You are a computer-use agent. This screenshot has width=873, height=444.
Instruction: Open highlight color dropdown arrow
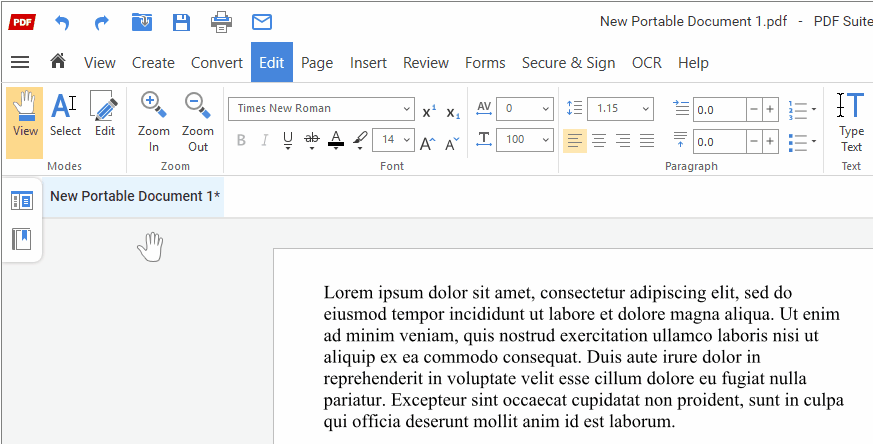pos(360,148)
